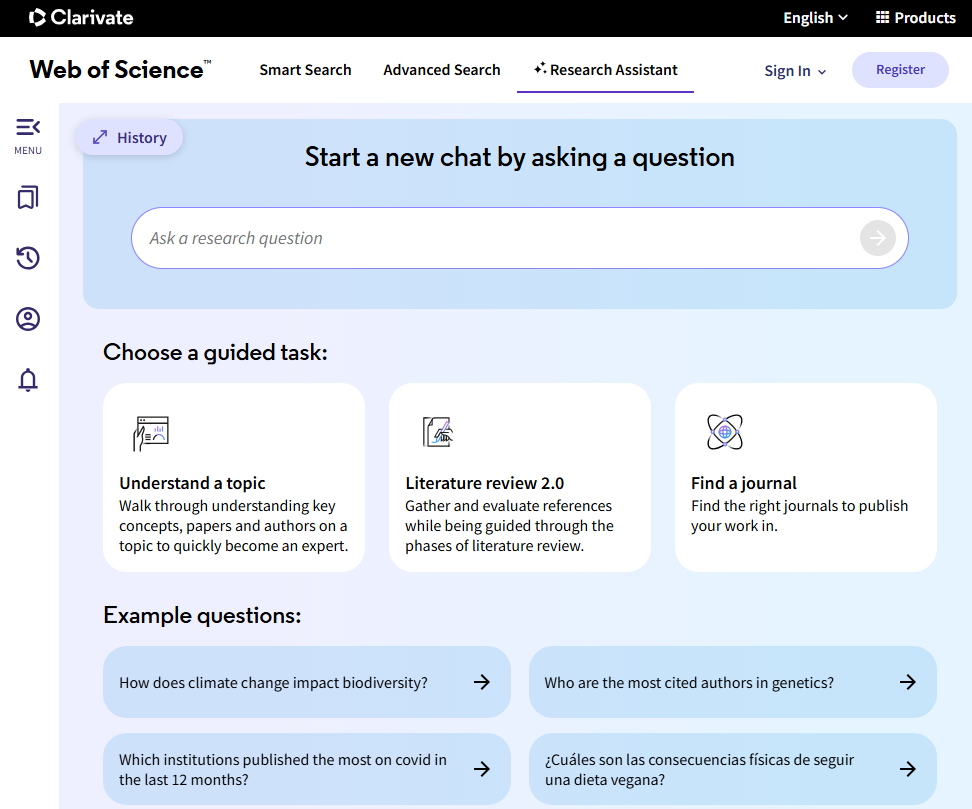Viewport: 972px width, 809px height.
Task: Open the Sign In dropdown
Action: pyautogui.click(x=795, y=71)
